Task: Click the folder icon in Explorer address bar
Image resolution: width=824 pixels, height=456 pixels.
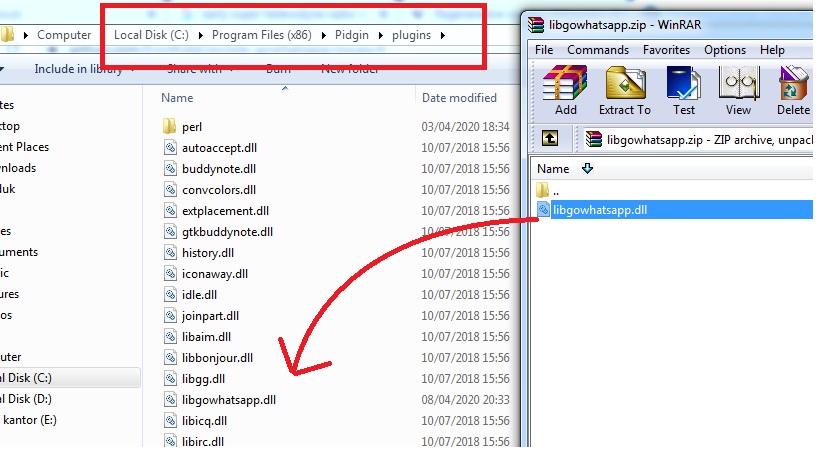Action: (x=7, y=35)
